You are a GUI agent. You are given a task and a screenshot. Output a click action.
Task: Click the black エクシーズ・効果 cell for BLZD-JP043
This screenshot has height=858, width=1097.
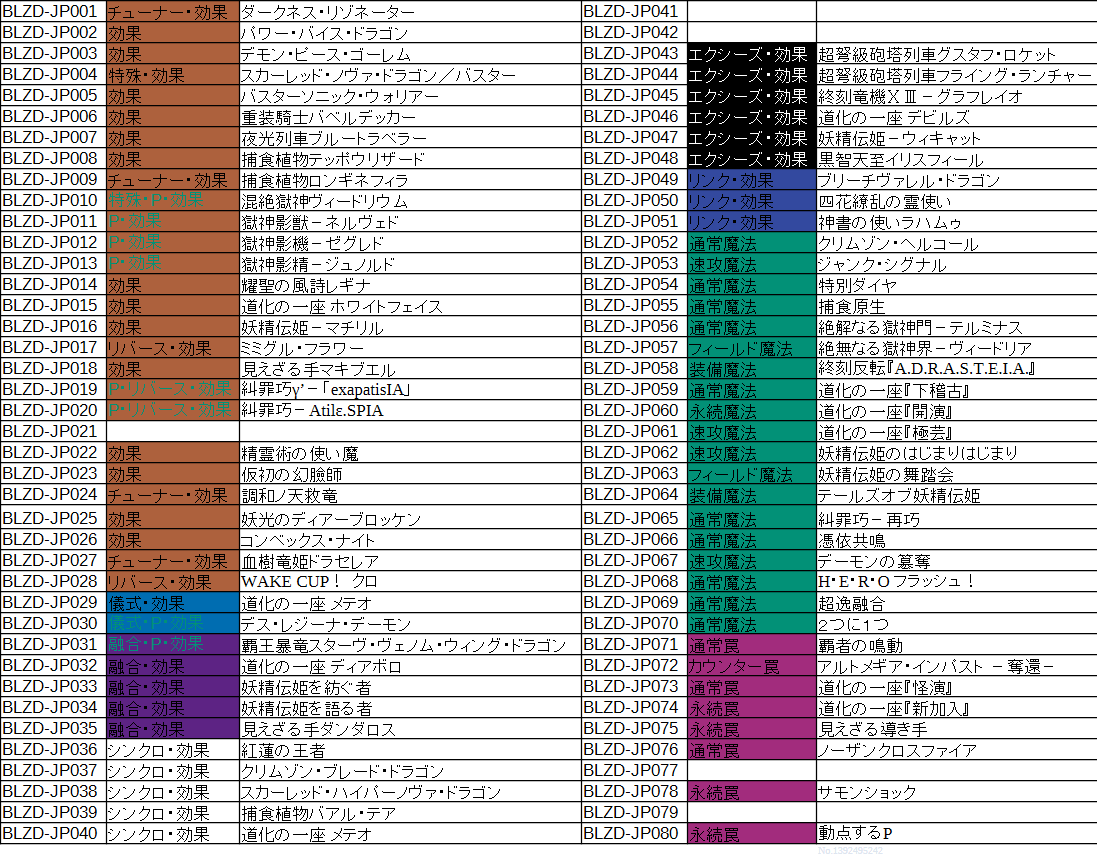click(751, 54)
